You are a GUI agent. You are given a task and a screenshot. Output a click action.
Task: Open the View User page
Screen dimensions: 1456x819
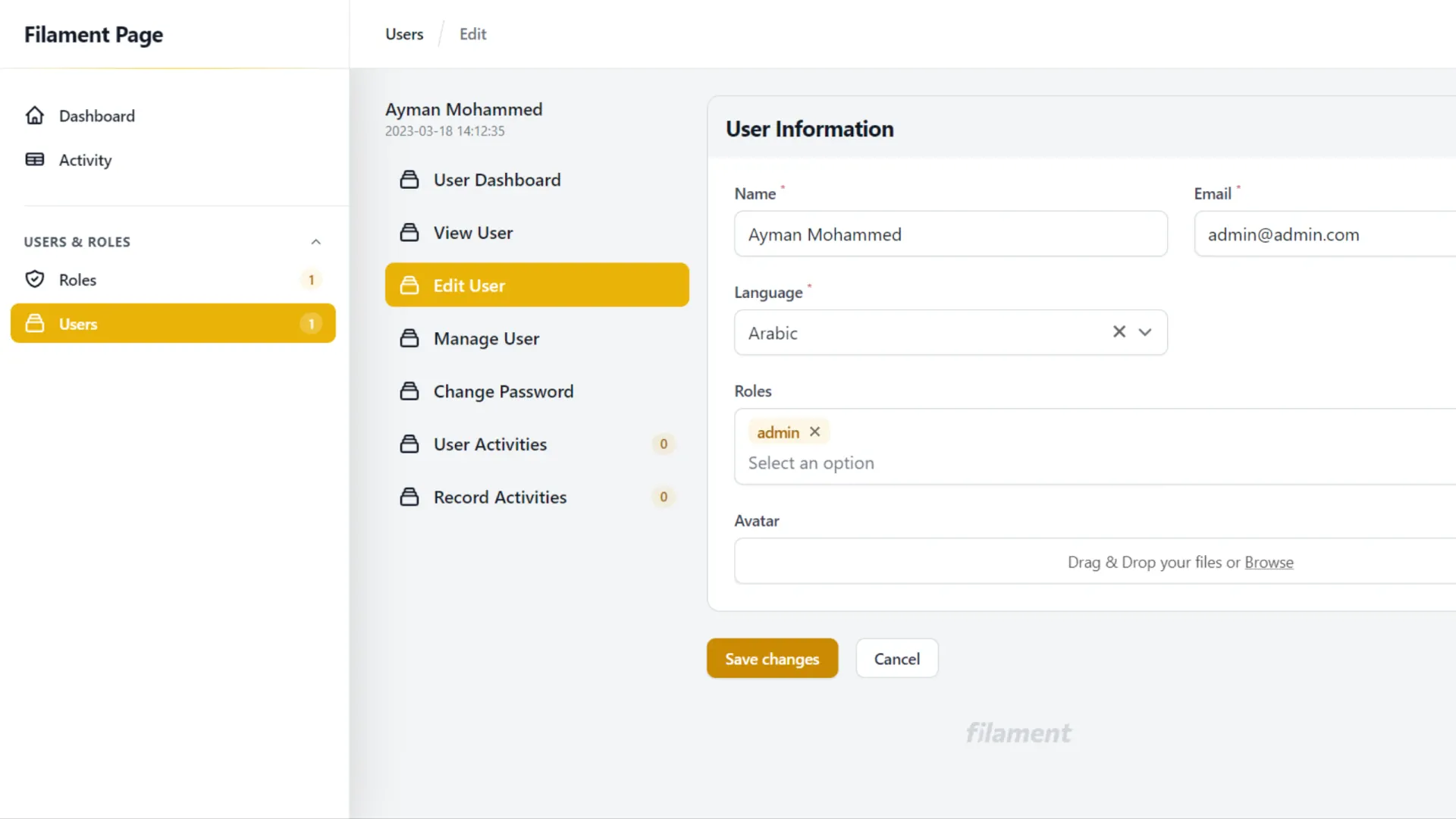(472, 233)
